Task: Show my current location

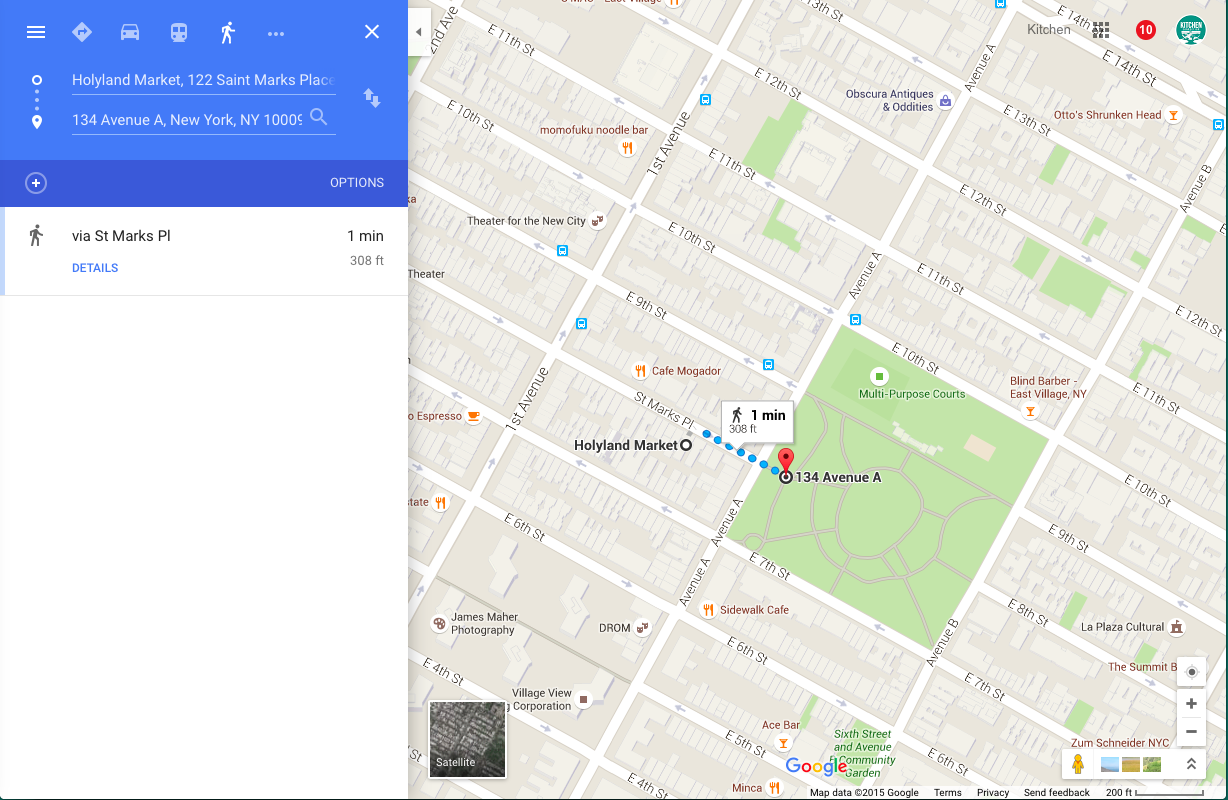Action: point(1191,672)
